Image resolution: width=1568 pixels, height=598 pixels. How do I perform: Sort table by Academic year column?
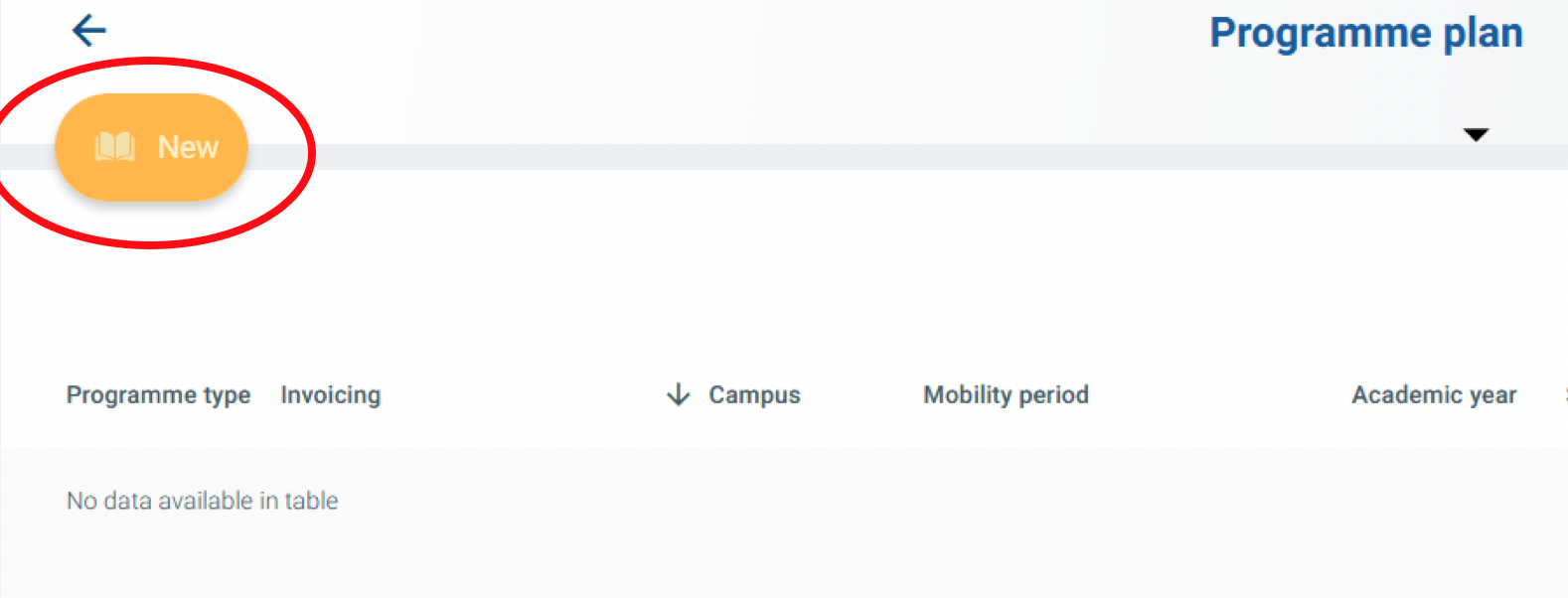click(1434, 395)
